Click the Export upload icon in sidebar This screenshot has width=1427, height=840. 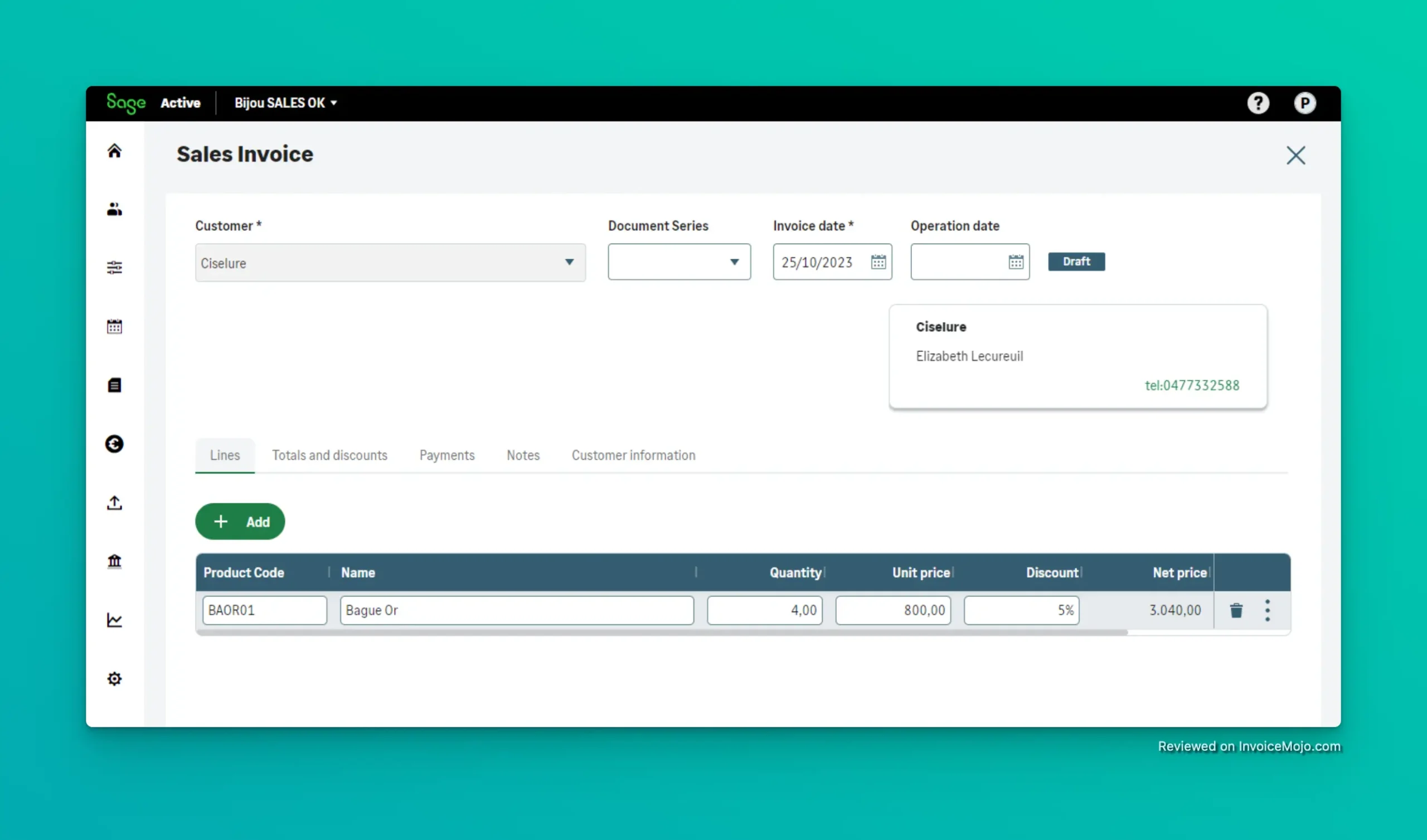[114, 503]
